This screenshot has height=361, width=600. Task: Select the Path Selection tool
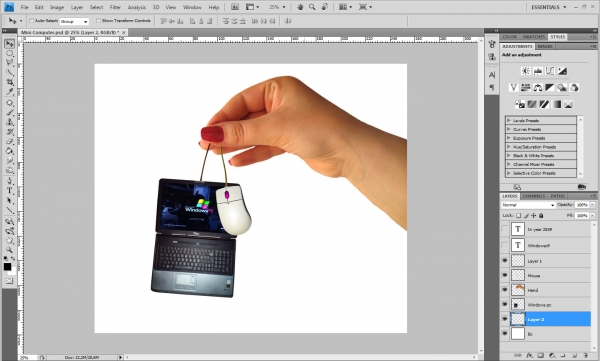point(10,201)
